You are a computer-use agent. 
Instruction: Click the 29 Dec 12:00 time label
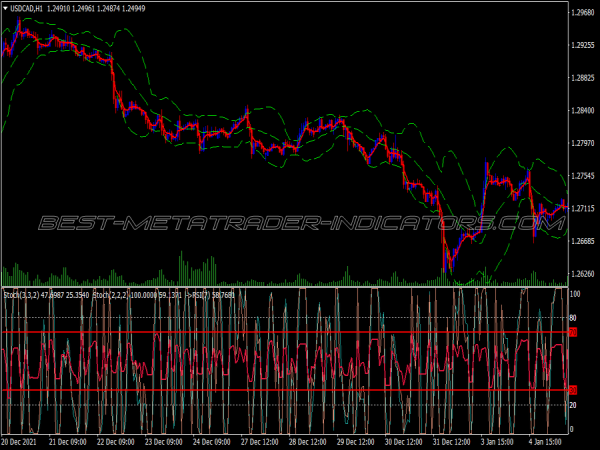355,442
